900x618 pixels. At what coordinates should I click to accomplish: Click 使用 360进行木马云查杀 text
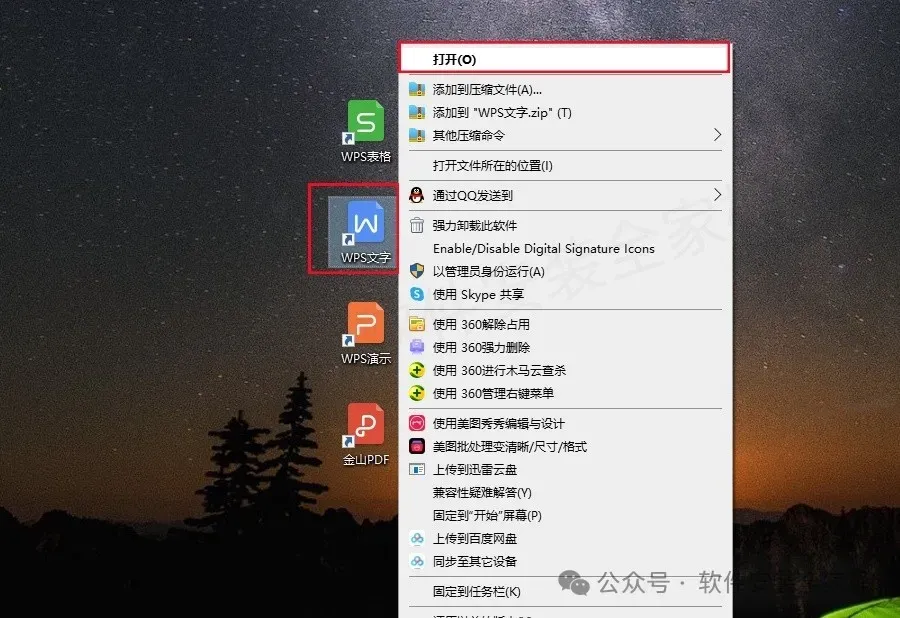[499, 371]
